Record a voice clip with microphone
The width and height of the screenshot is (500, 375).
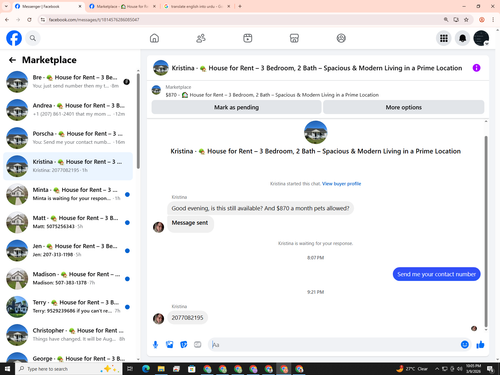[155, 345]
